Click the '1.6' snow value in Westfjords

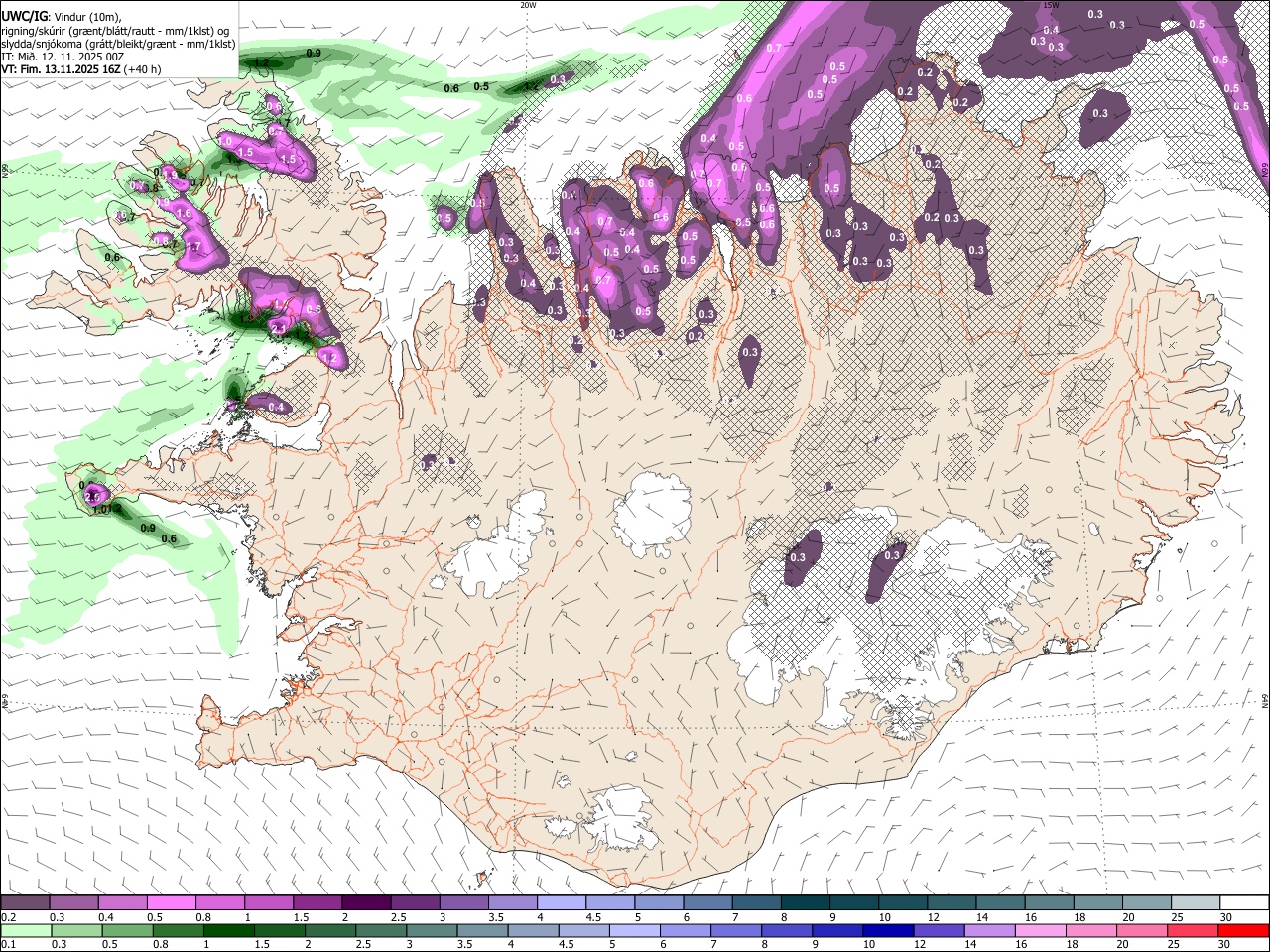[x=184, y=213]
